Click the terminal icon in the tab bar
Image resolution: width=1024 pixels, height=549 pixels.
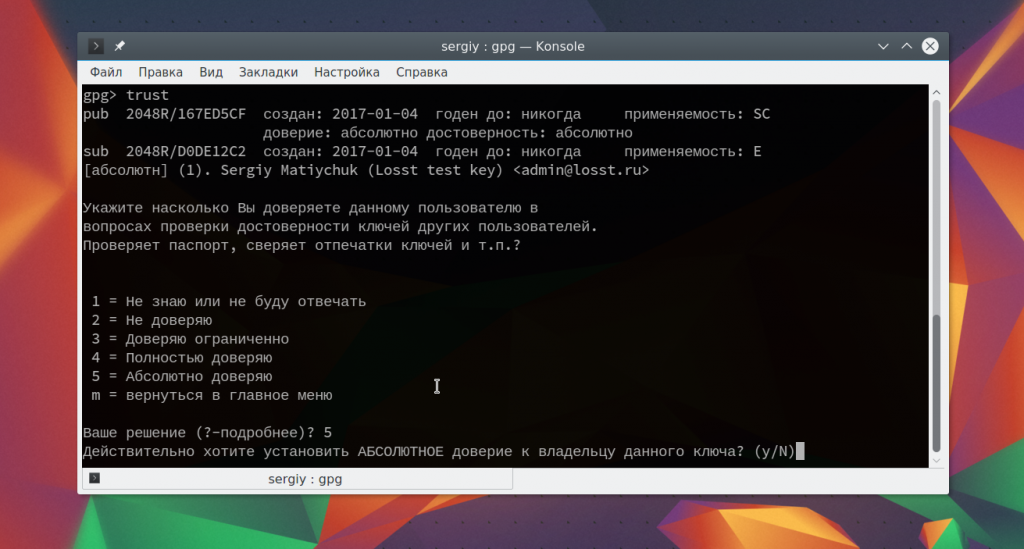(95, 478)
